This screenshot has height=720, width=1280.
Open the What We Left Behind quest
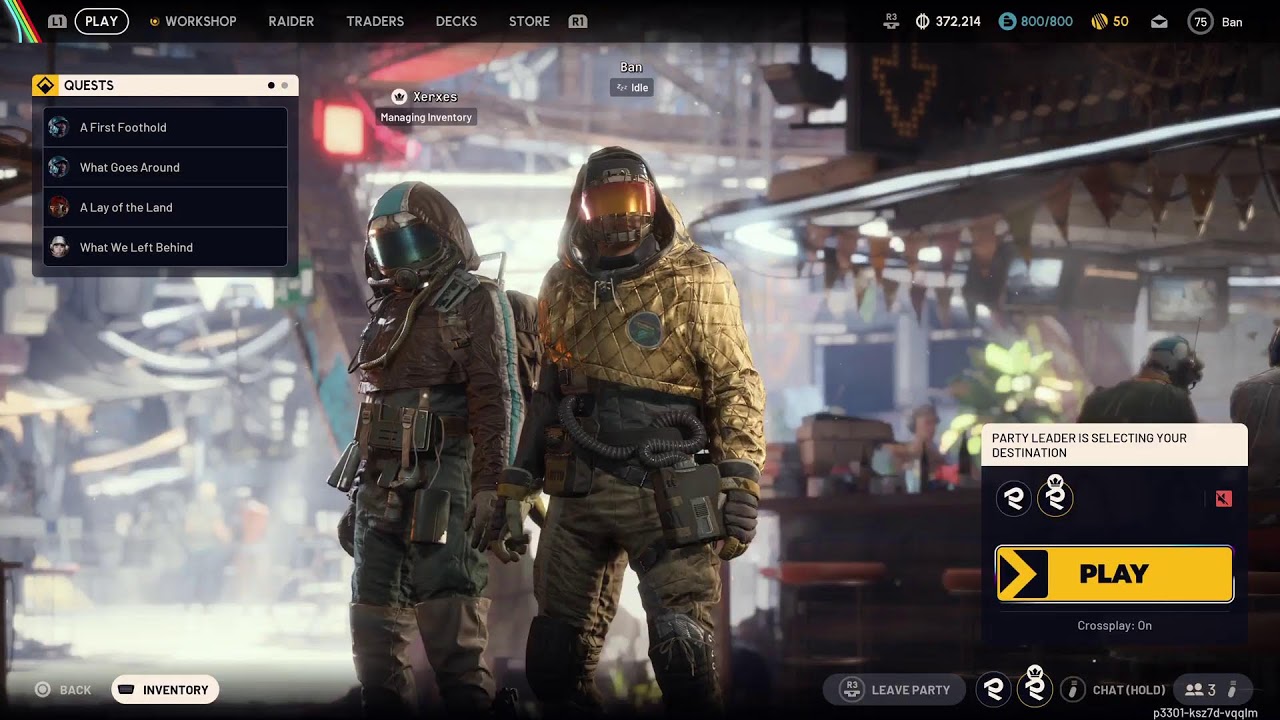point(165,247)
